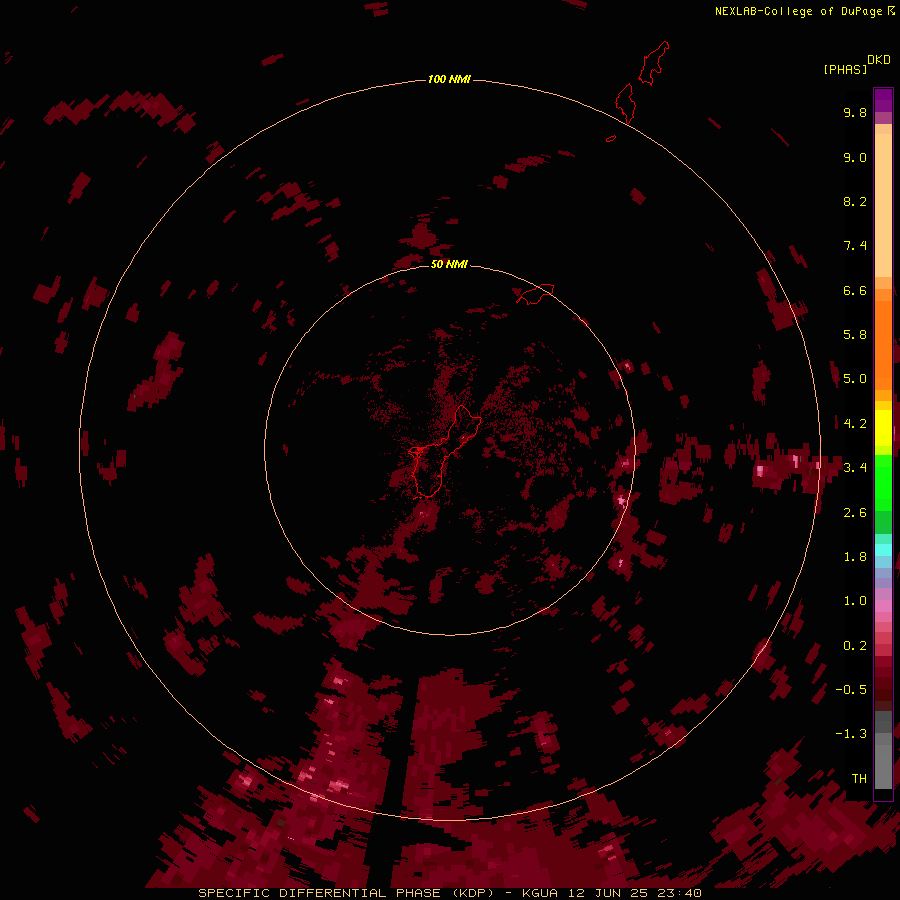
Task: Click the 3.4 legend value
Action: 855,468
